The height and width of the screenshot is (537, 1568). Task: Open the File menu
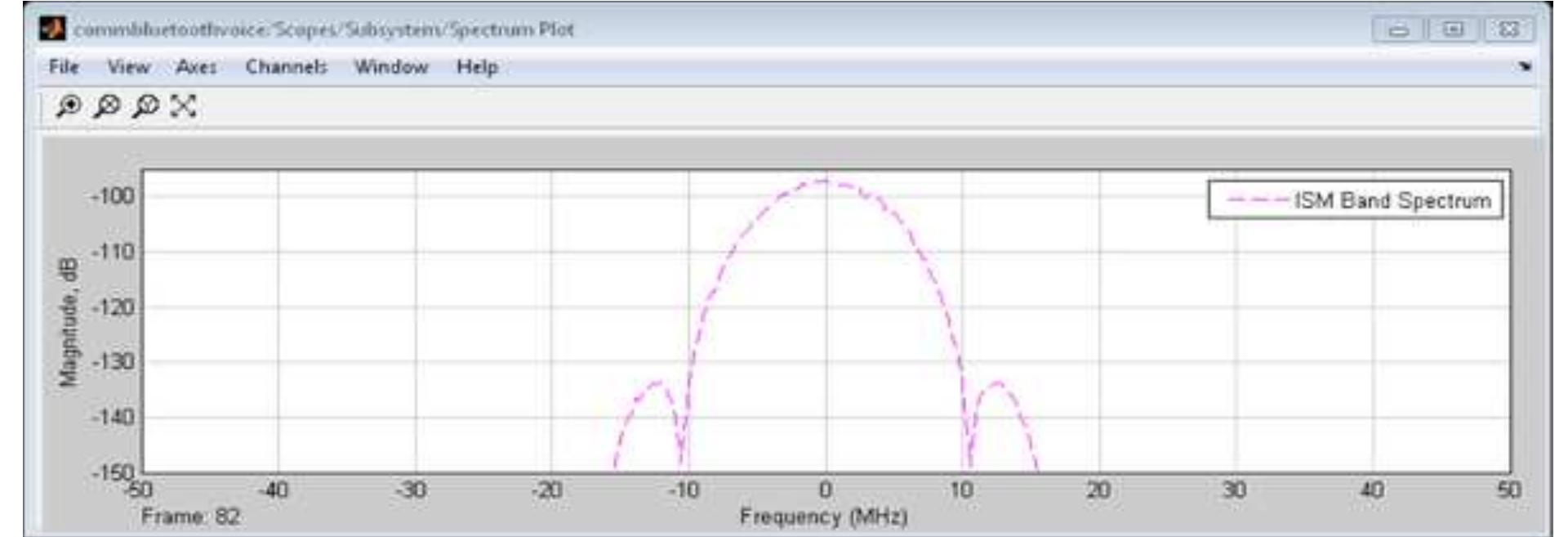tap(64, 67)
